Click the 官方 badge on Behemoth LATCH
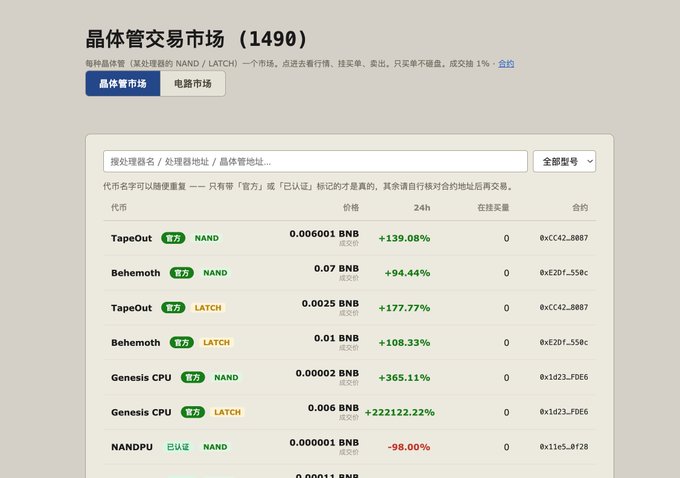The height and width of the screenshot is (478, 680). [x=182, y=343]
